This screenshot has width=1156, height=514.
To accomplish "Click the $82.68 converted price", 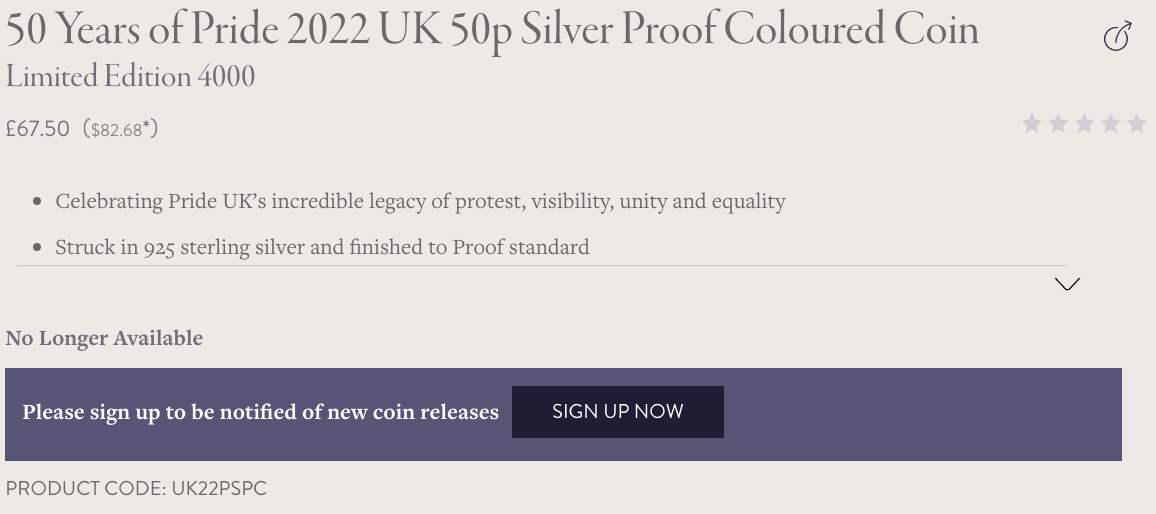I will click(116, 131).
